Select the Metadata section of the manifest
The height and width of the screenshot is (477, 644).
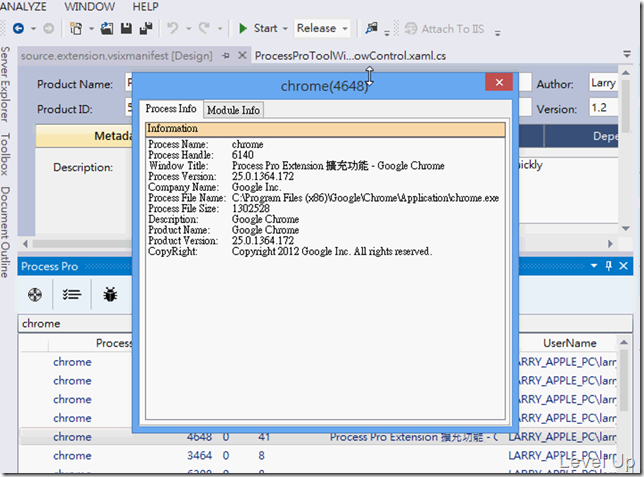click(84, 136)
